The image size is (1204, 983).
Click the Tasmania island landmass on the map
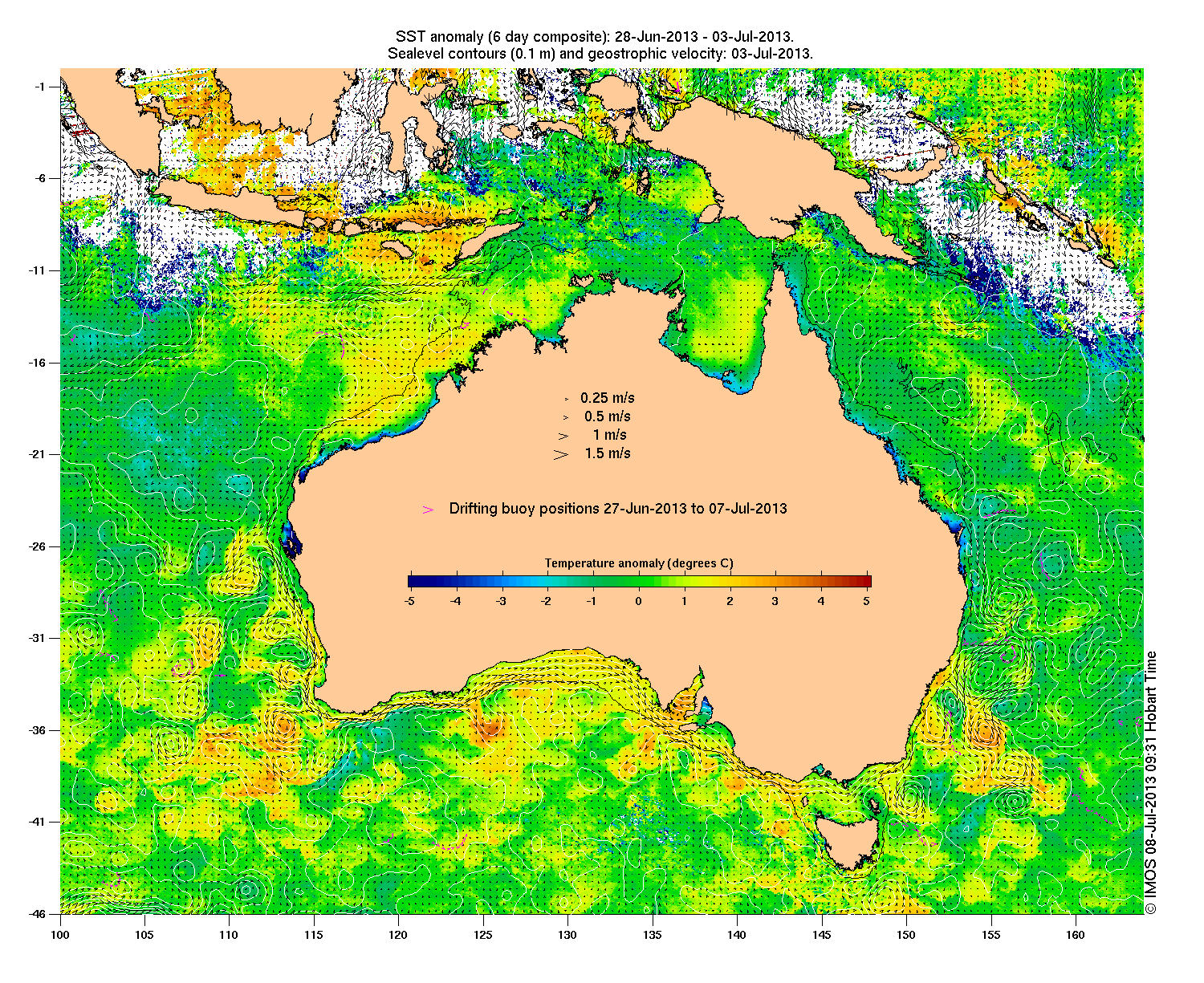pos(850,840)
